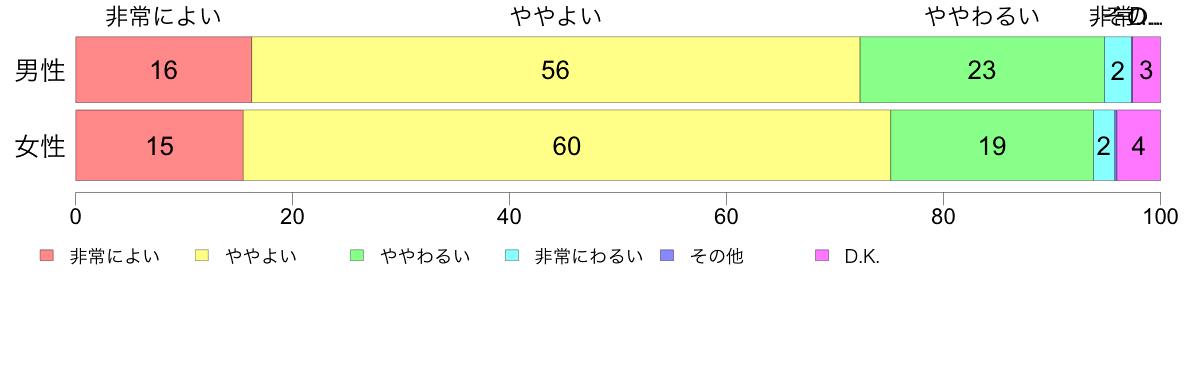Viewport: 1188px width, 368px height.
Task: Click the red 非常によい legend swatch
Action: 48,256
